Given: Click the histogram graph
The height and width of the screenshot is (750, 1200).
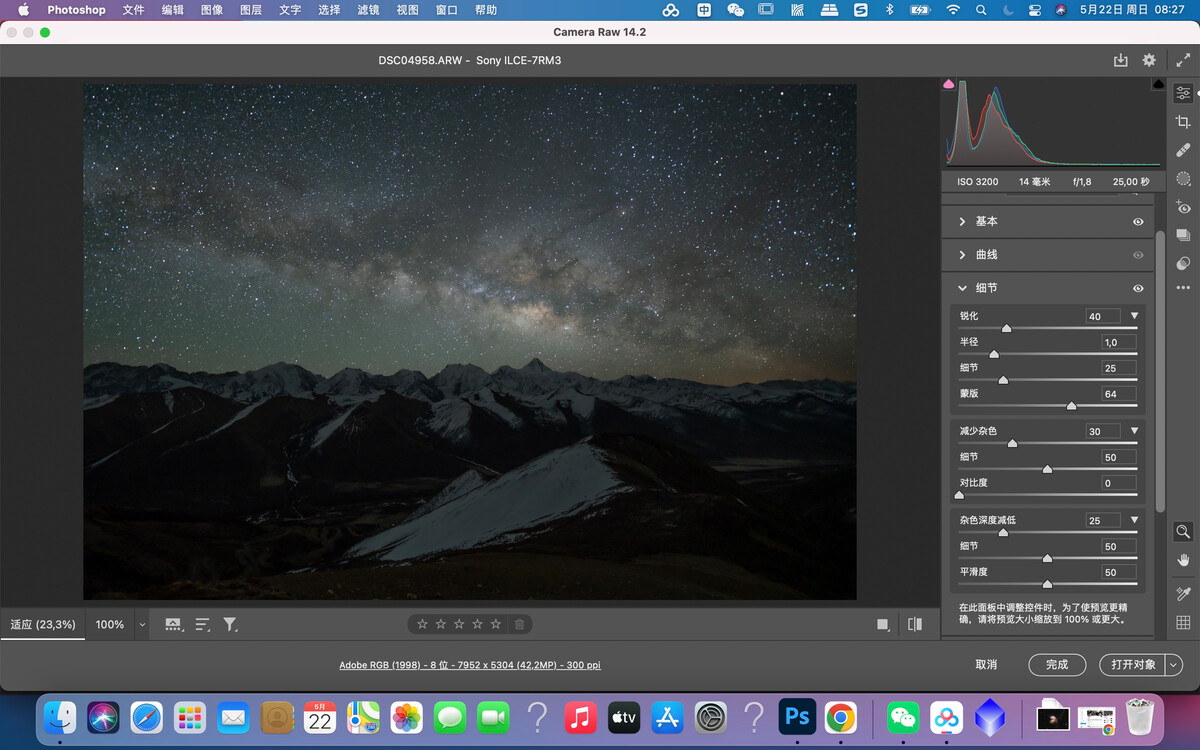Looking at the screenshot, I should pos(1053,123).
